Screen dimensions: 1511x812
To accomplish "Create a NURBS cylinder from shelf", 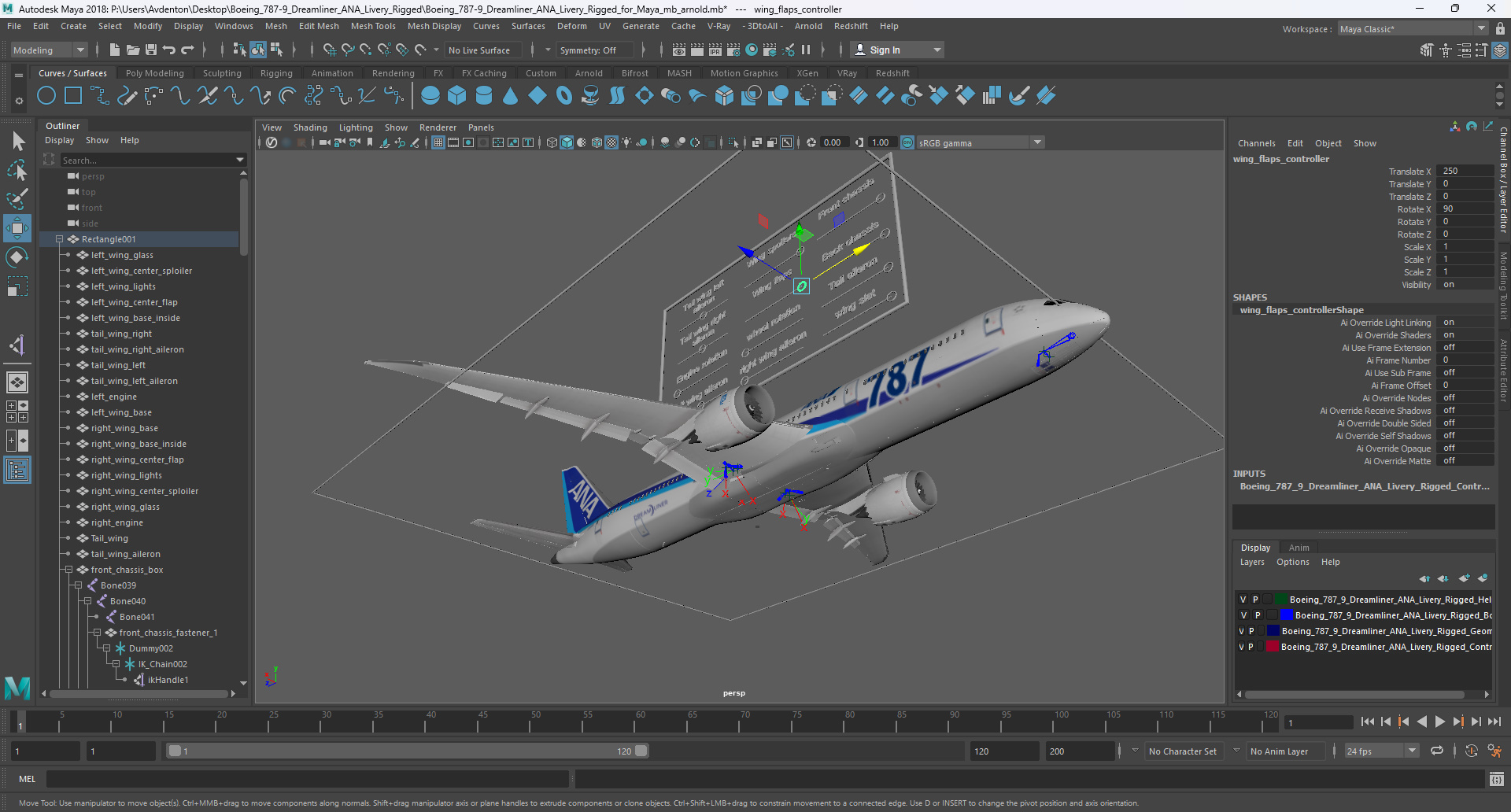I will click(484, 96).
